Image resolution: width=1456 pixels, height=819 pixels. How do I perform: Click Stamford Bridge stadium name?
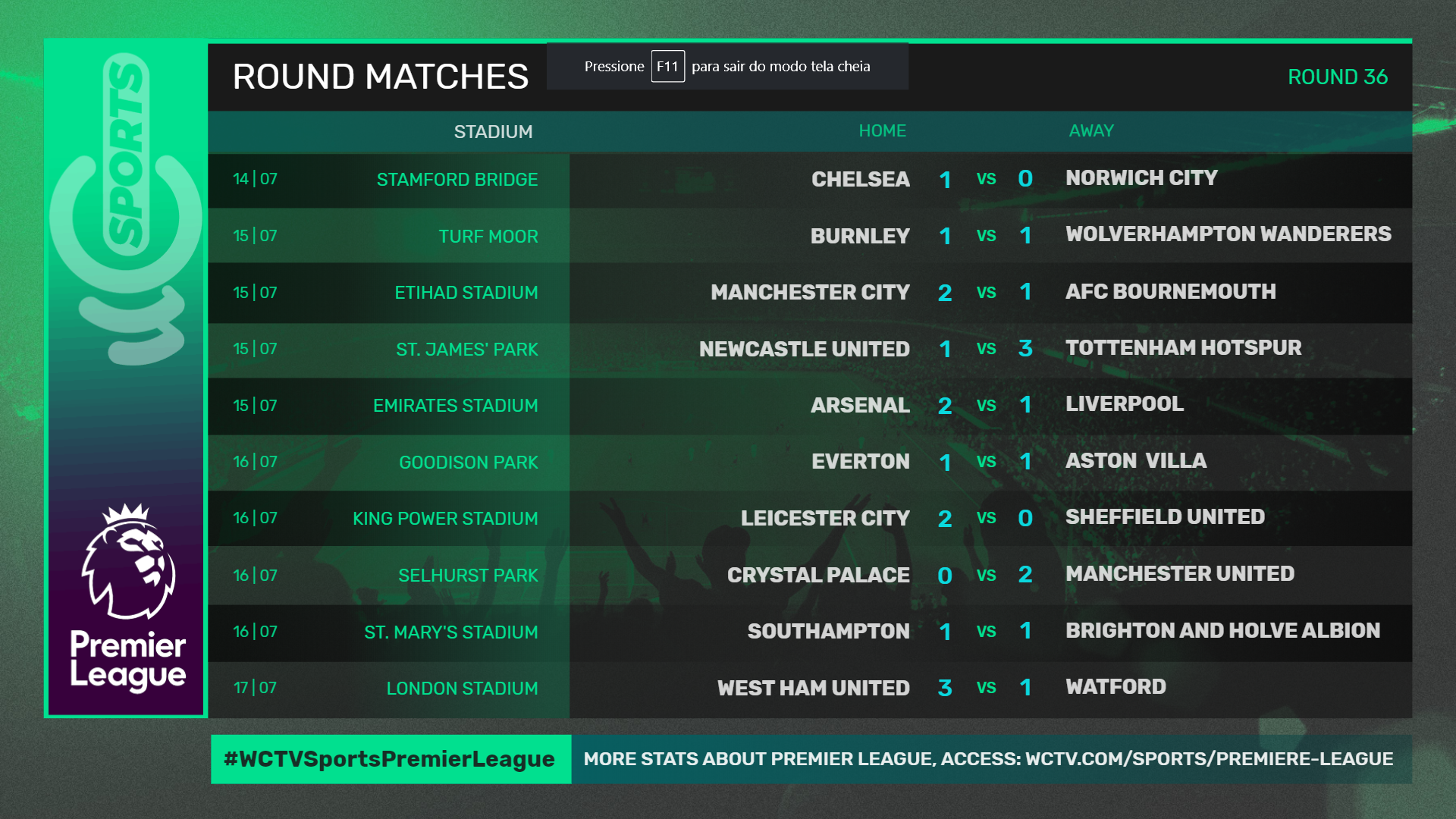point(457,180)
